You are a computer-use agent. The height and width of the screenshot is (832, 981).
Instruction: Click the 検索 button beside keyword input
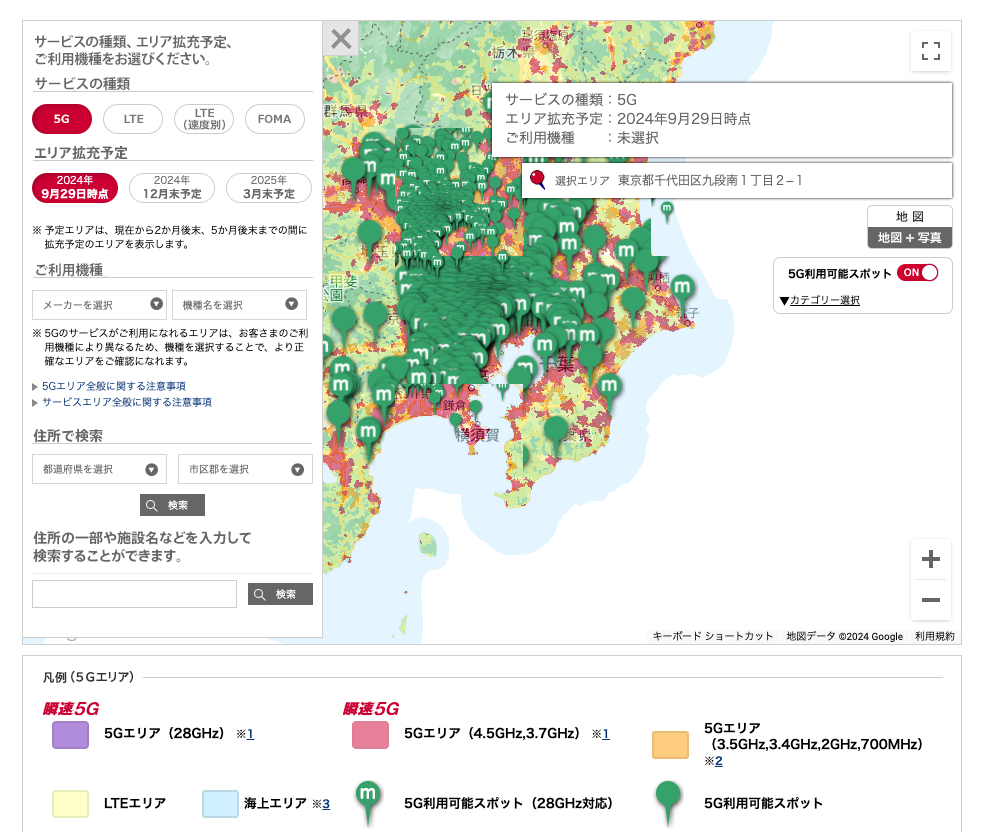280,594
